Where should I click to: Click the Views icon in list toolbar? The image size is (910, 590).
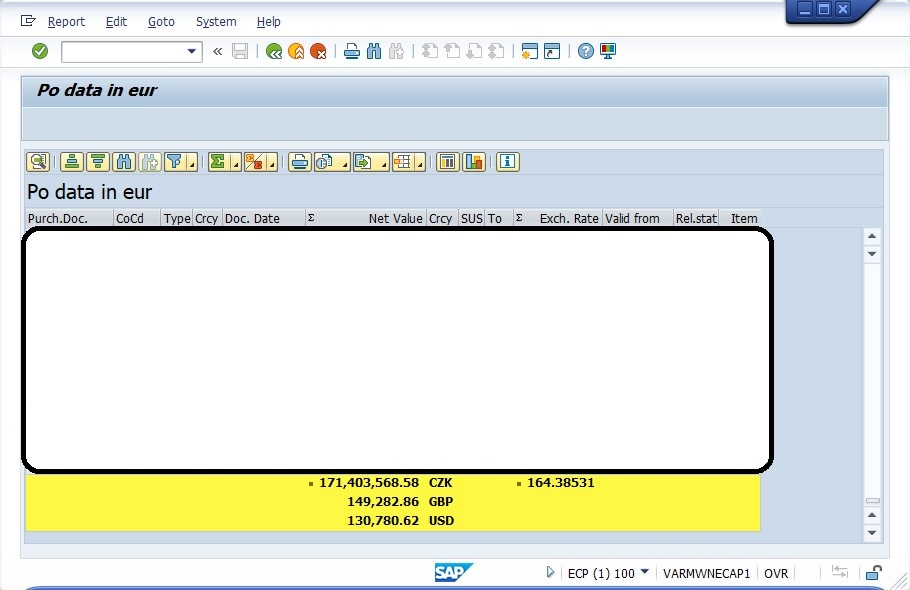[325, 162]
